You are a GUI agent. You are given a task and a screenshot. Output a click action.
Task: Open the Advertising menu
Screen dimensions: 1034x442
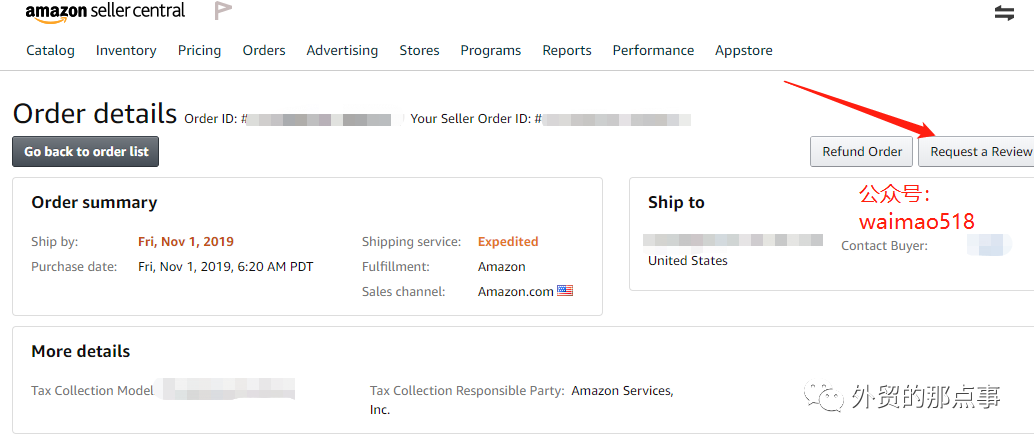(342, 50)
